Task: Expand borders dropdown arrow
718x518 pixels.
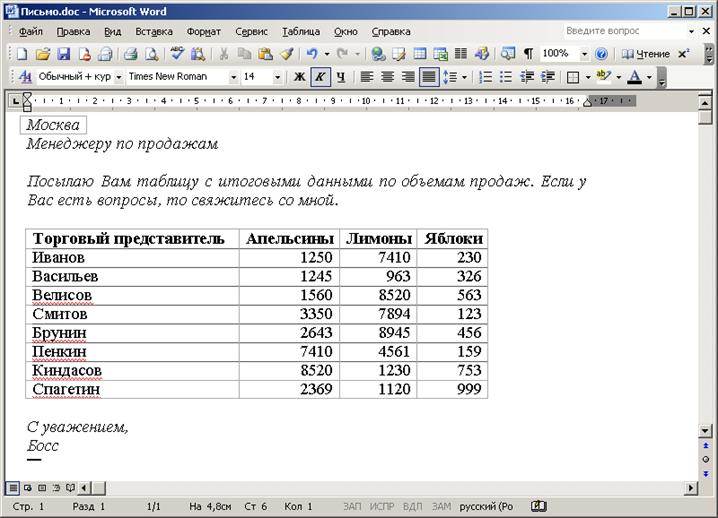Action: (x=588, y=77)
